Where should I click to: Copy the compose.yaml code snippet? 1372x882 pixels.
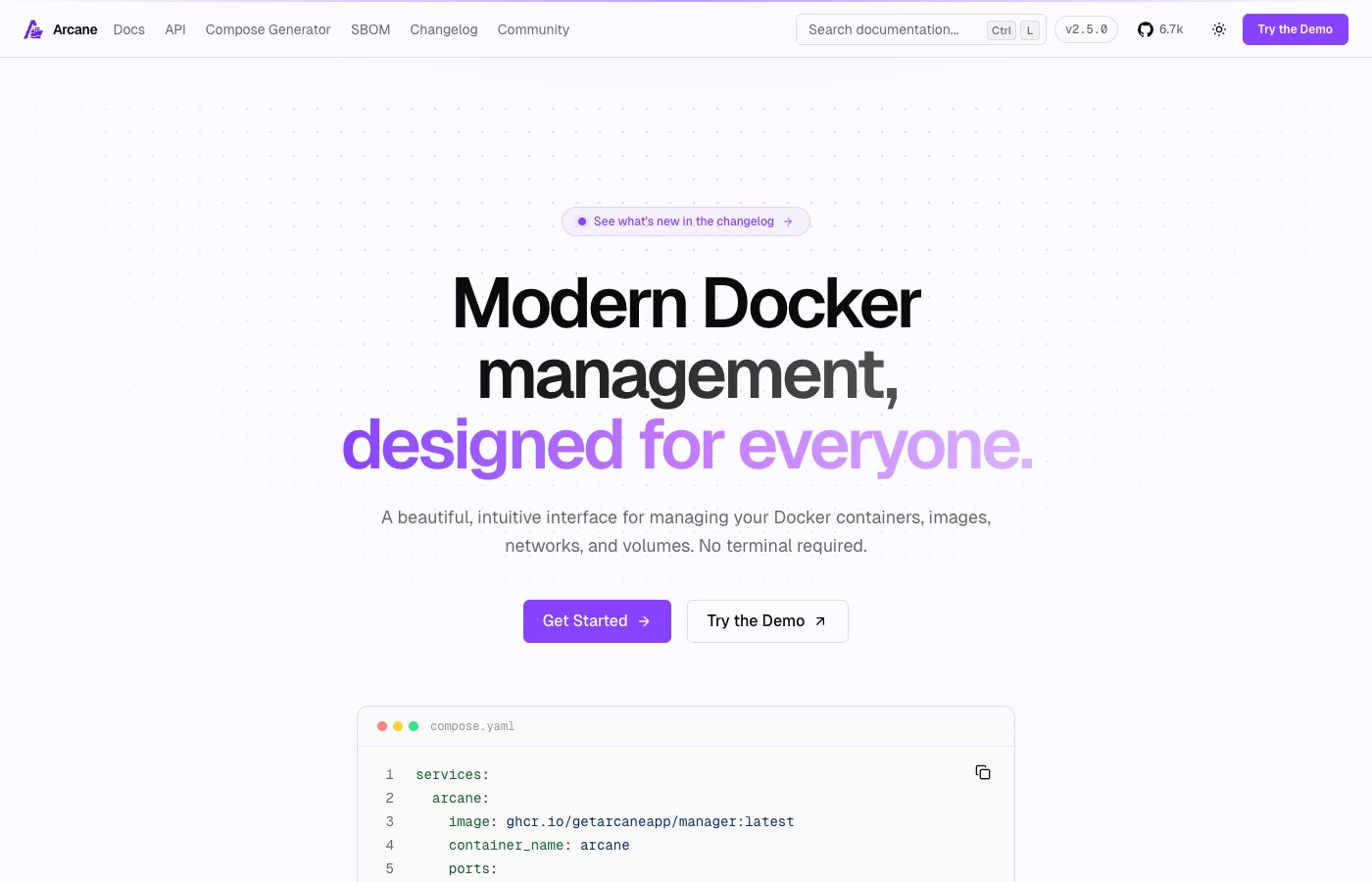coord(983,772)
